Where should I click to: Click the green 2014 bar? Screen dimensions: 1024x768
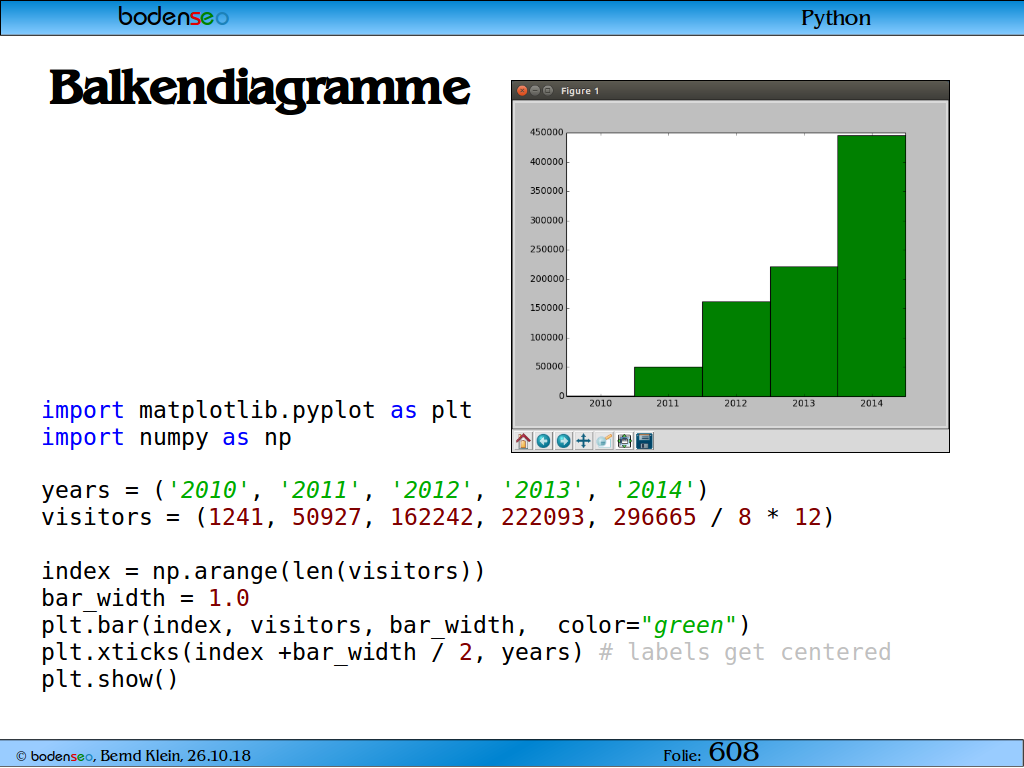[x=871, y=266]
